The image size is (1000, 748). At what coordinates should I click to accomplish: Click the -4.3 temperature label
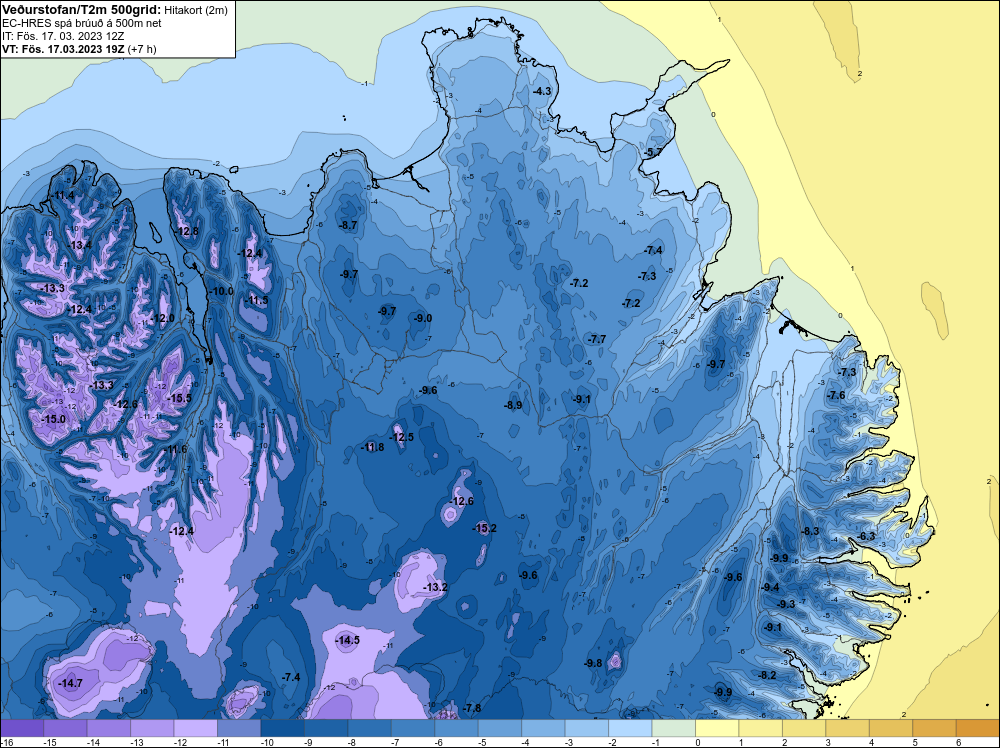[x=542, y=92]
